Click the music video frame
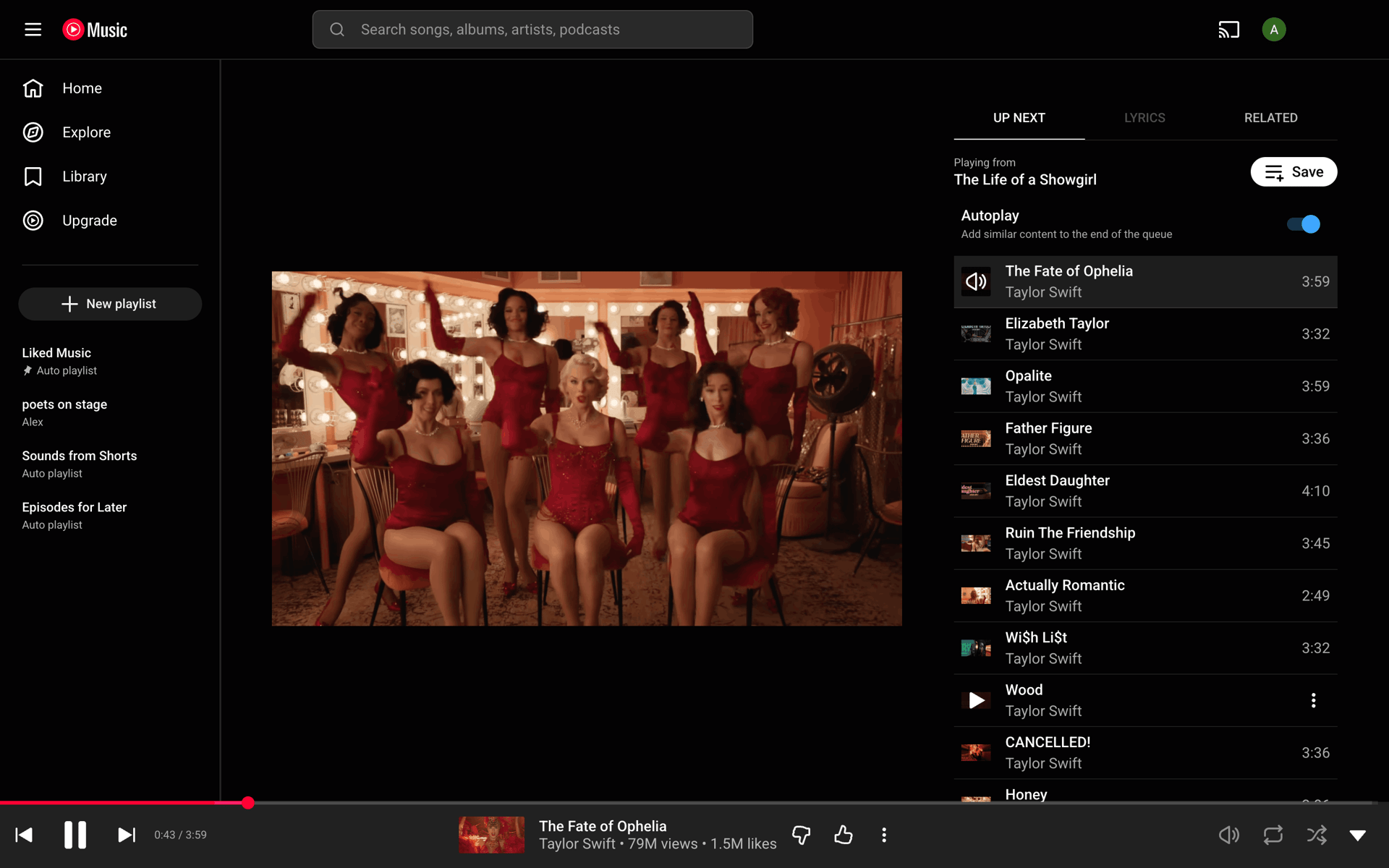Image resolution: width=1389 pixels, height=868 pixels. 587,448
